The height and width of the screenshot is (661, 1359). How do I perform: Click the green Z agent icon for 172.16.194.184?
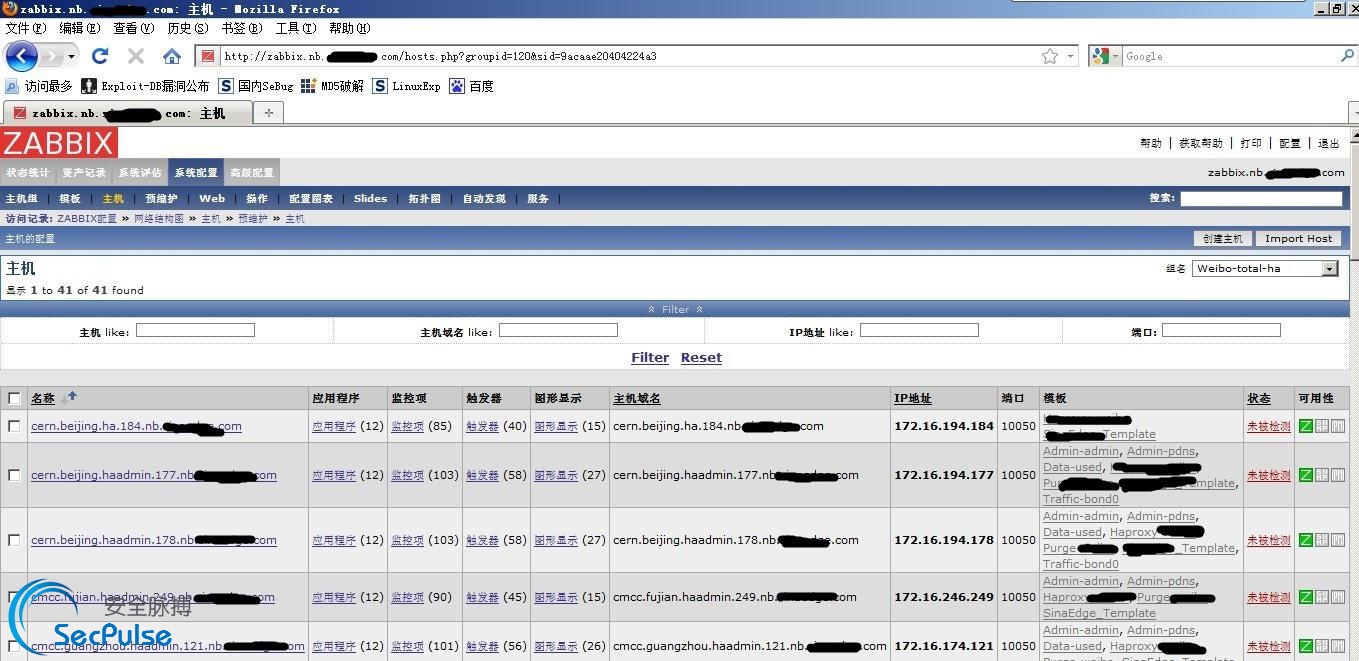1305,426
